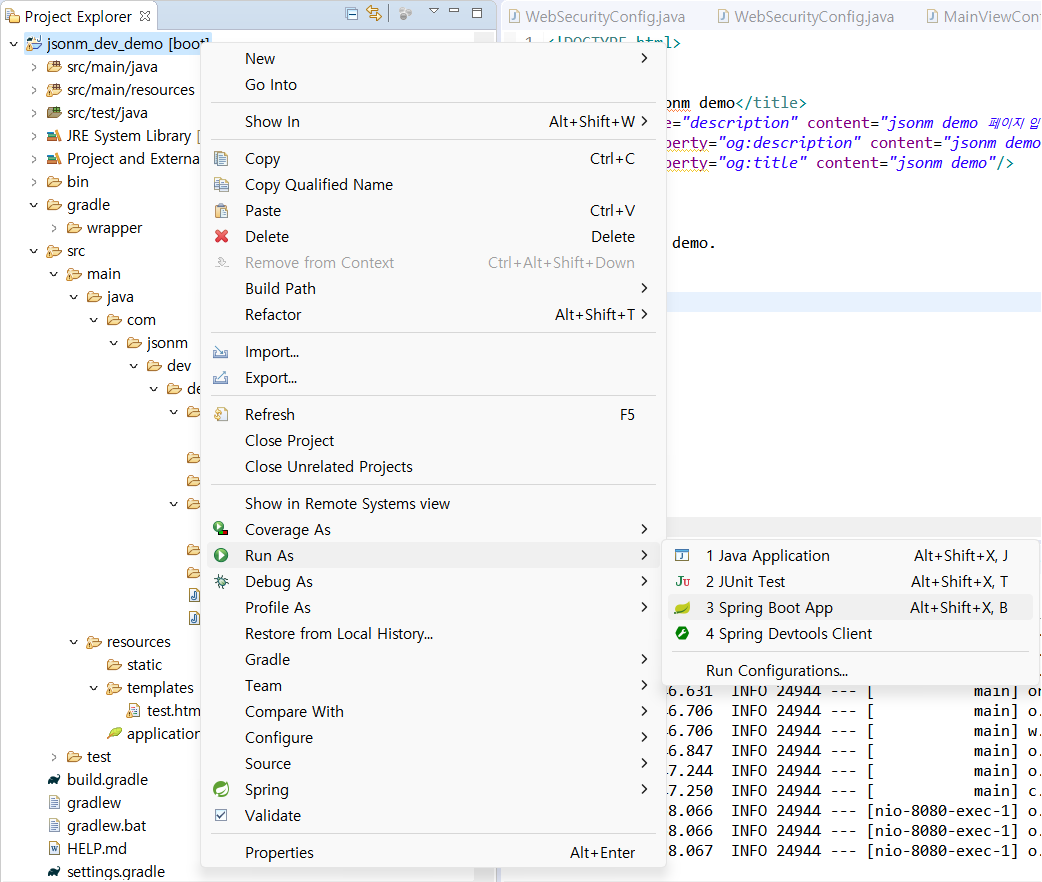Expand the src/test/java tree node
The height and width of the screenshot is (882, 1042).
34,113
